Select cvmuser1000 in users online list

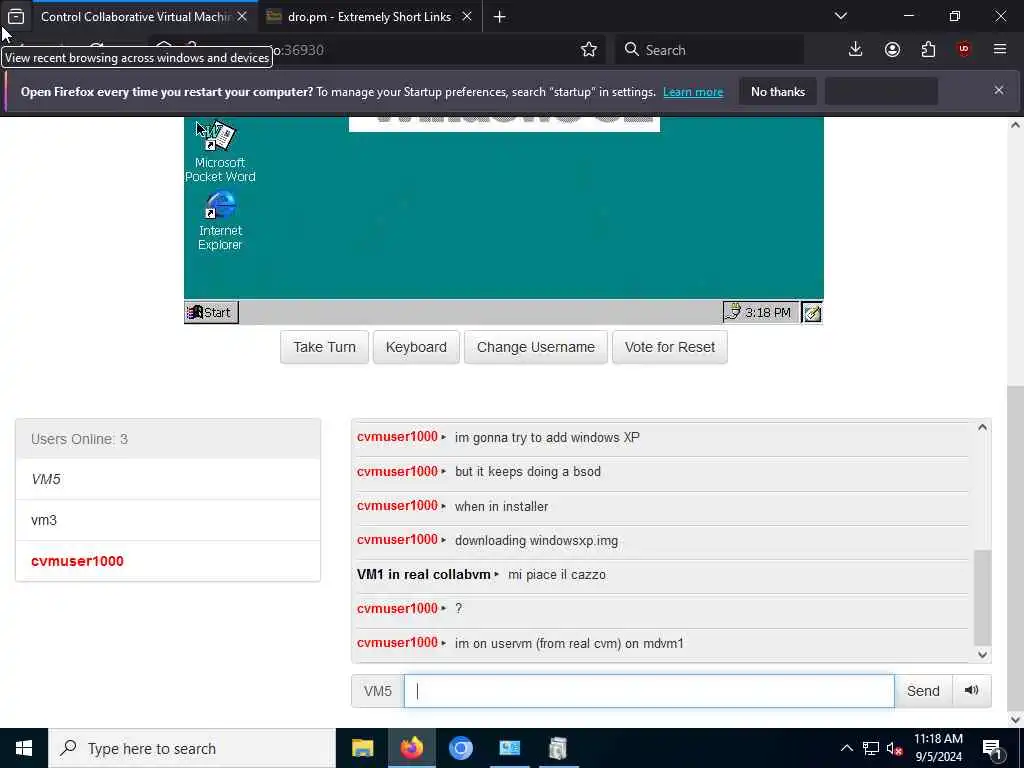pyautogui.click(x=168, y=561)
